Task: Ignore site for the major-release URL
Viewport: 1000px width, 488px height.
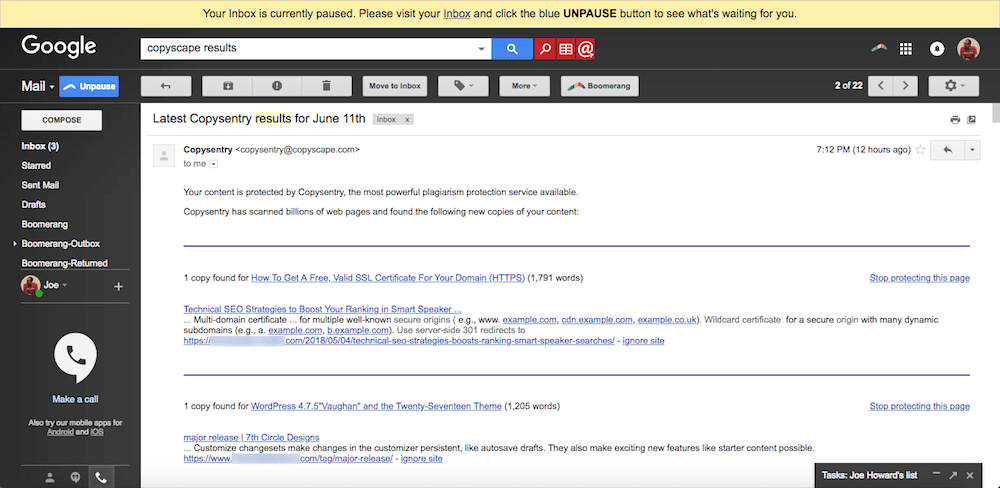Action: [422, 458]
